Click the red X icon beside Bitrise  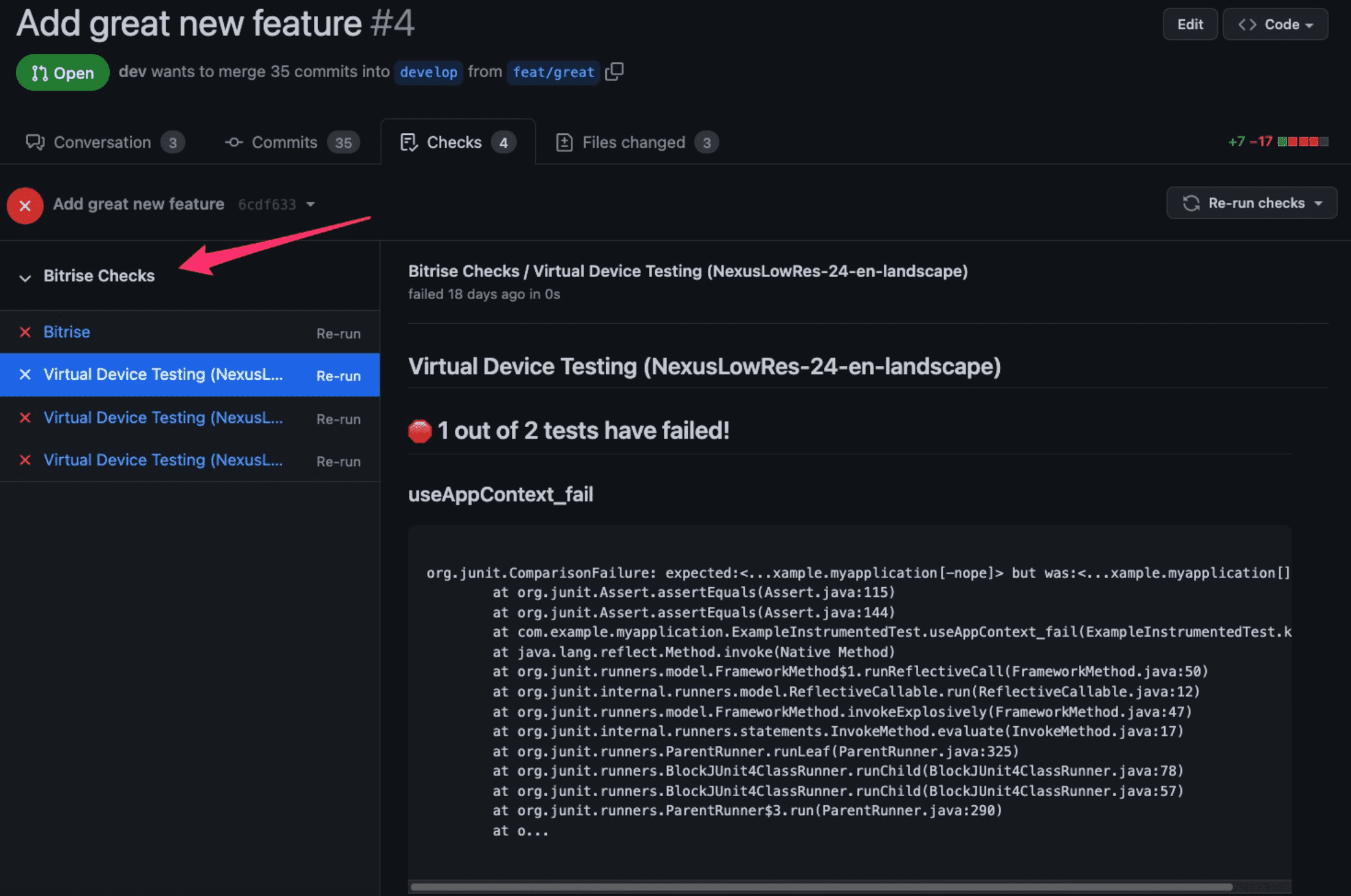coord(25,332)
